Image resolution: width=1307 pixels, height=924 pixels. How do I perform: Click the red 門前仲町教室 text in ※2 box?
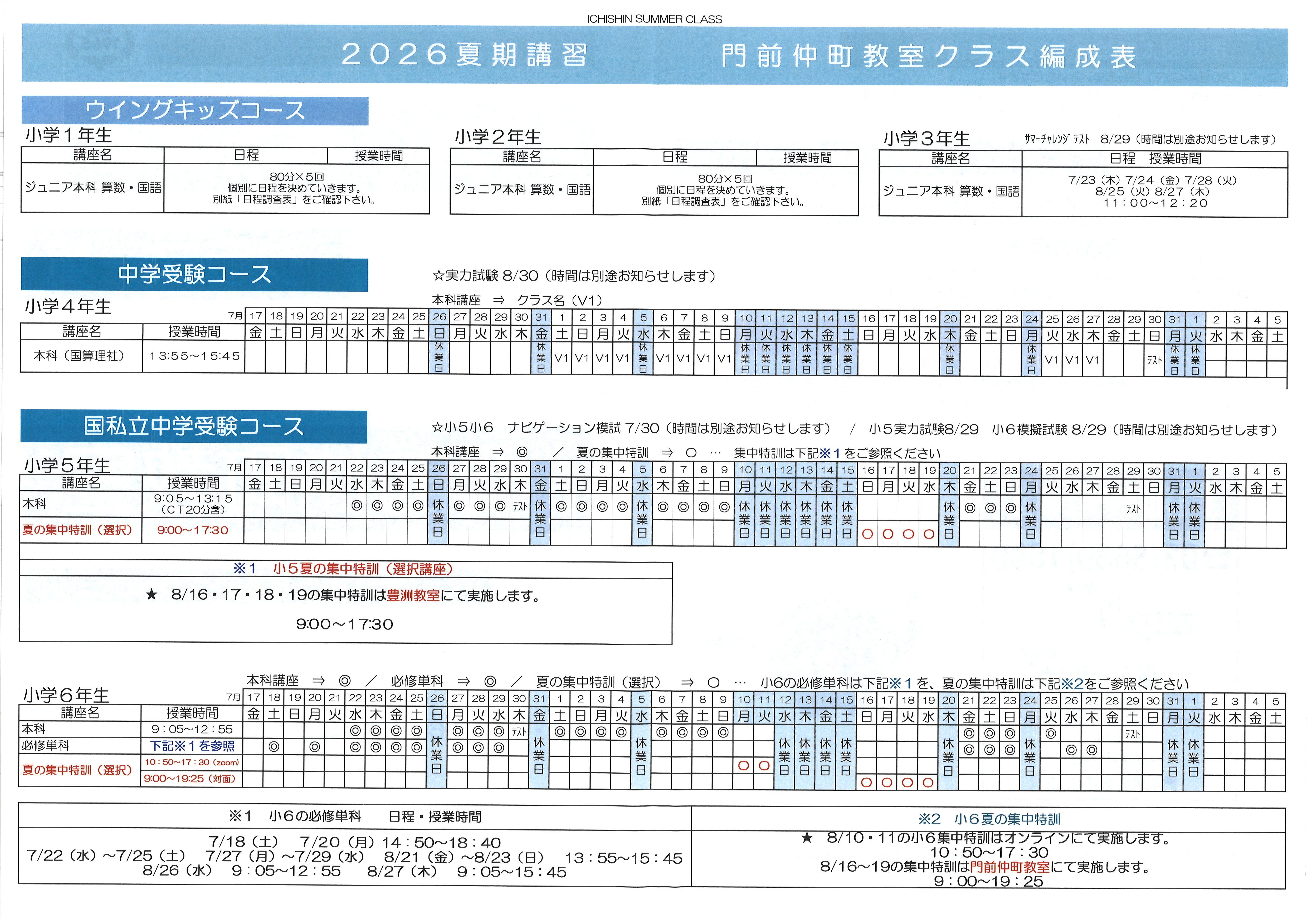click(1010, 868)
